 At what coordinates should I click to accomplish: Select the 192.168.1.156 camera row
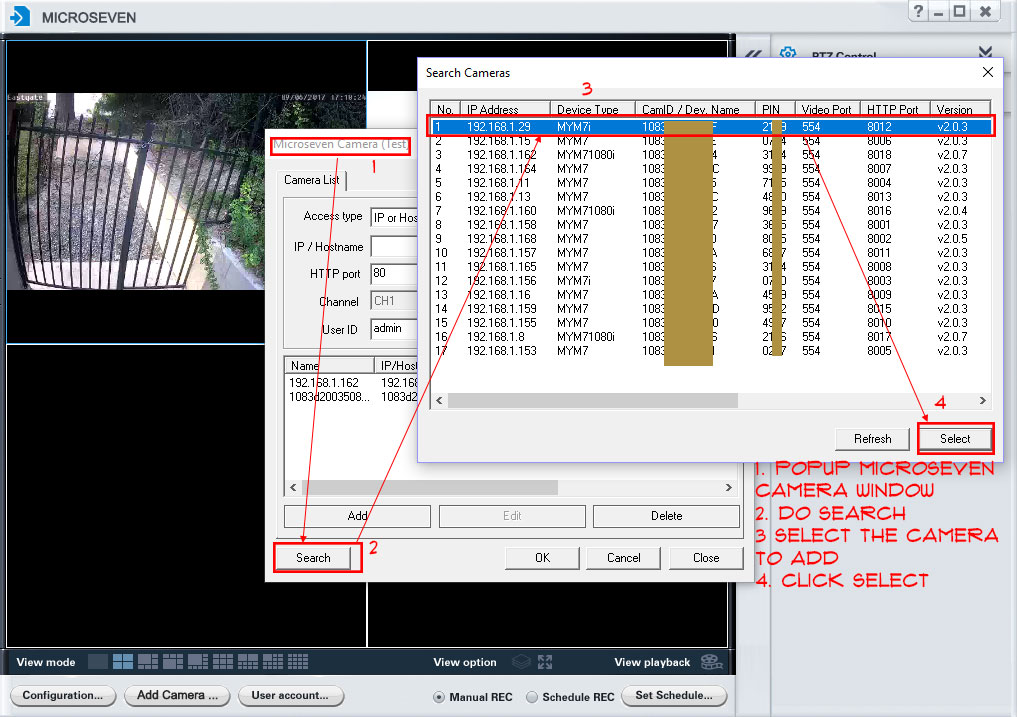tap(711, 281)
